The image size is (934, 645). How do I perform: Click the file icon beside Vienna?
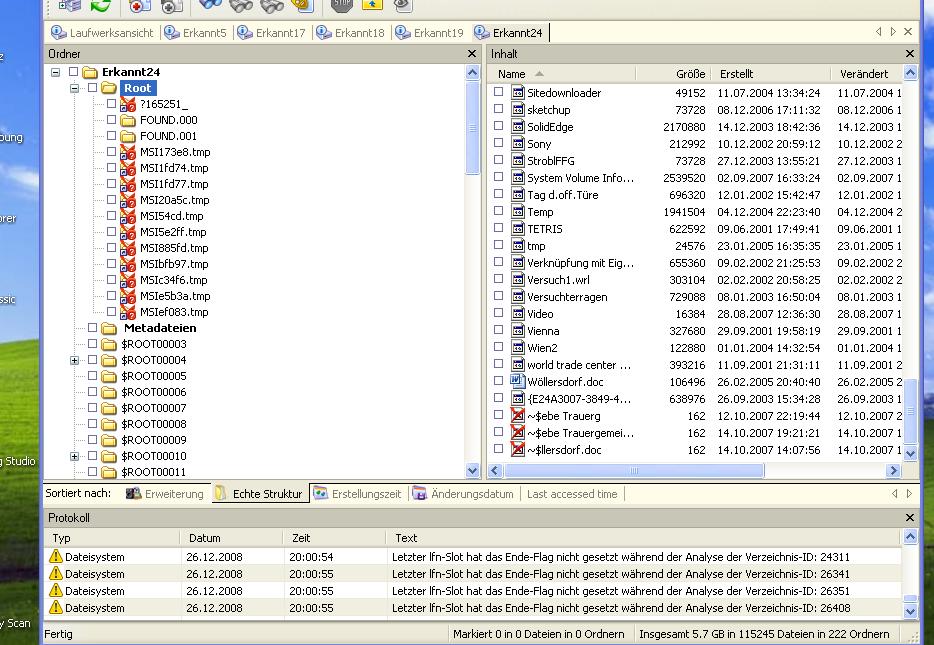click(x=518, y=331)
